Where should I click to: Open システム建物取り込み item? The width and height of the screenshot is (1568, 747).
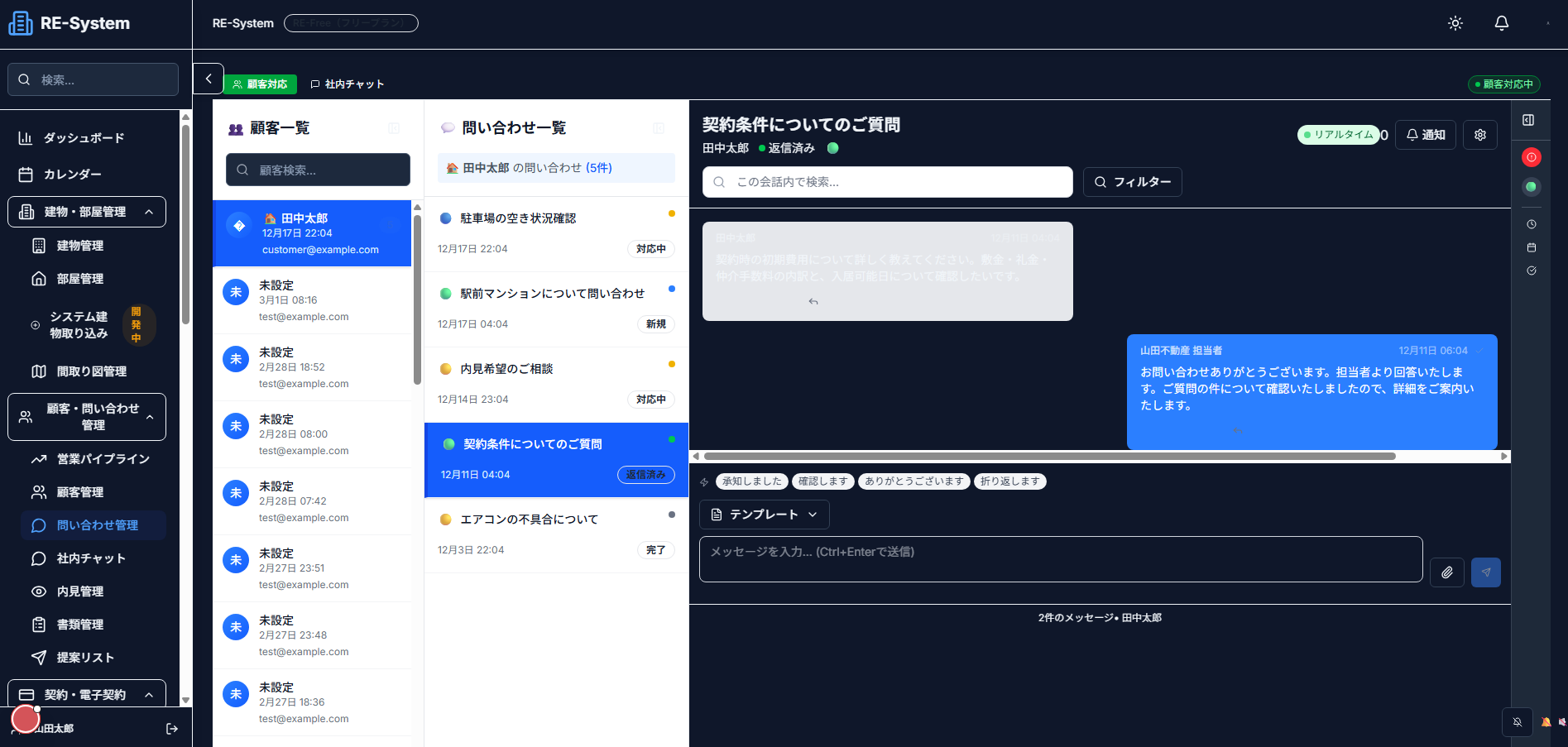(x=94, y=325)
